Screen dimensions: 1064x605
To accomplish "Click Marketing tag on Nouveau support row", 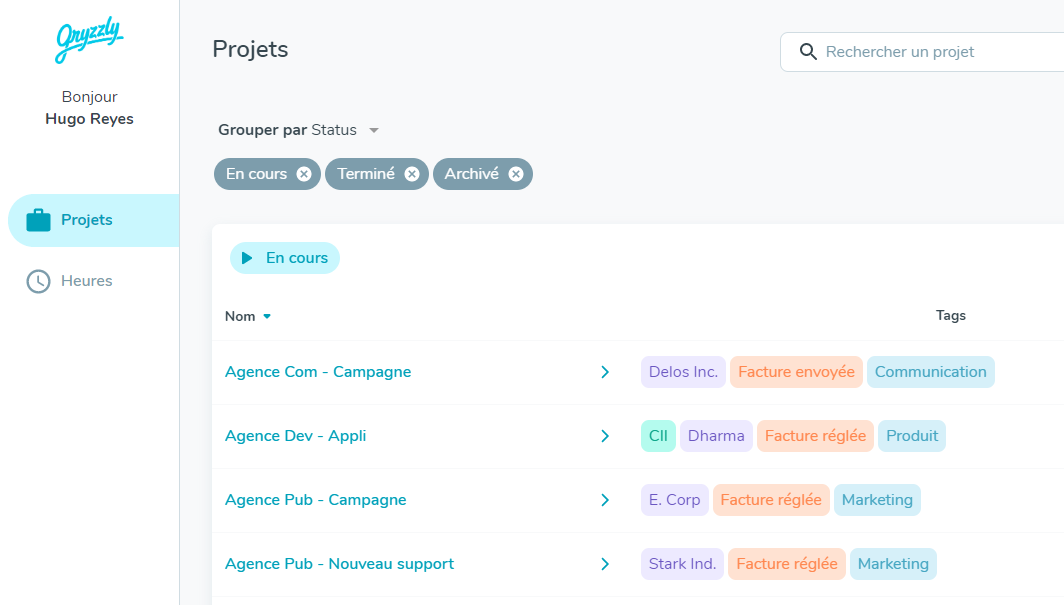I will 893,564.
